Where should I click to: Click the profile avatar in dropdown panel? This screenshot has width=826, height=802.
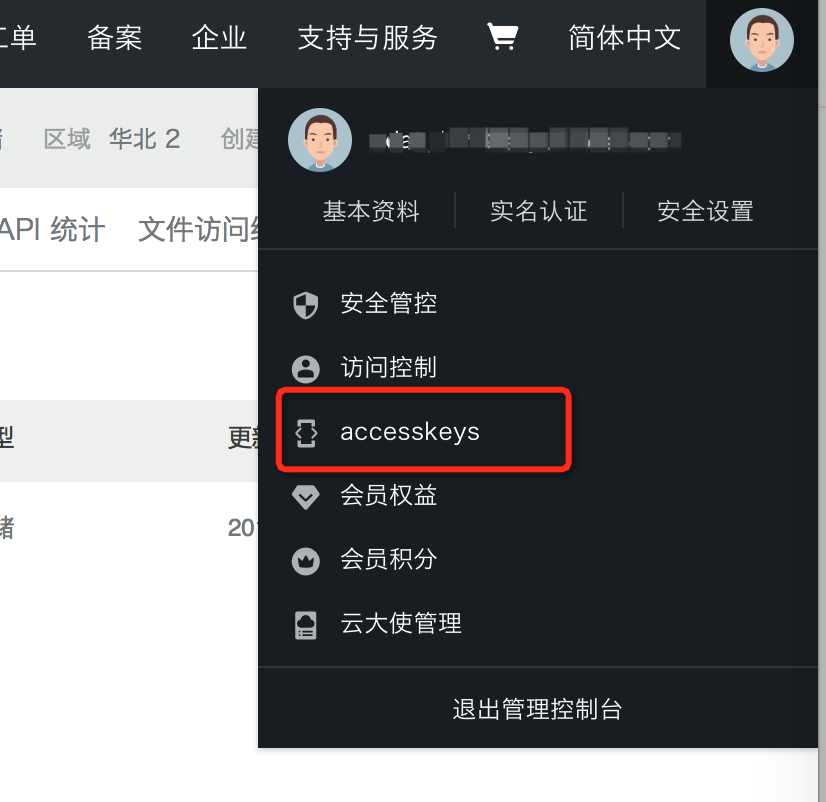pyautogui.click(x=320, y=140)
